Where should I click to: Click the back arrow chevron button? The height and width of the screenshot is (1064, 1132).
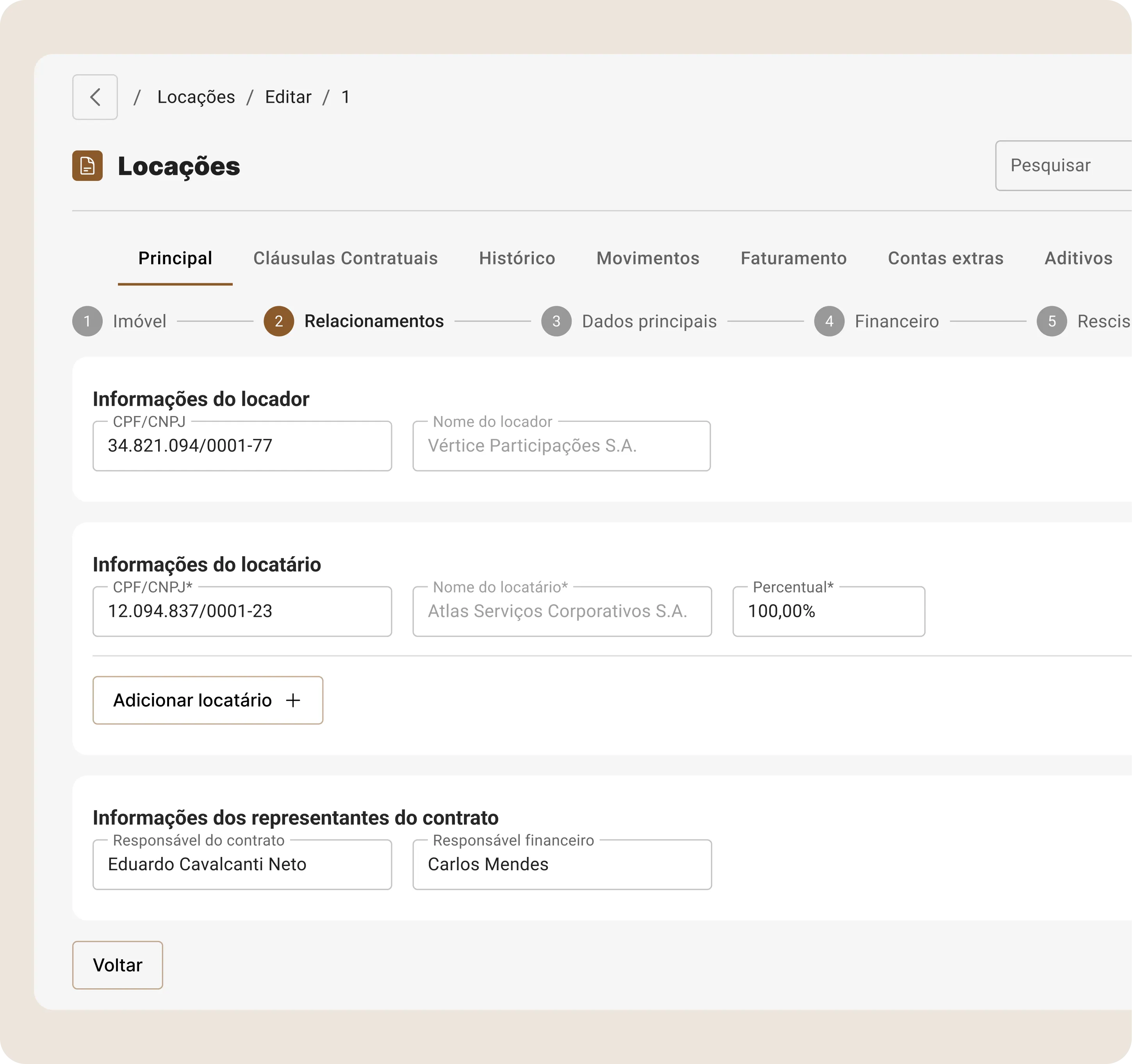[x=95, y=97]
